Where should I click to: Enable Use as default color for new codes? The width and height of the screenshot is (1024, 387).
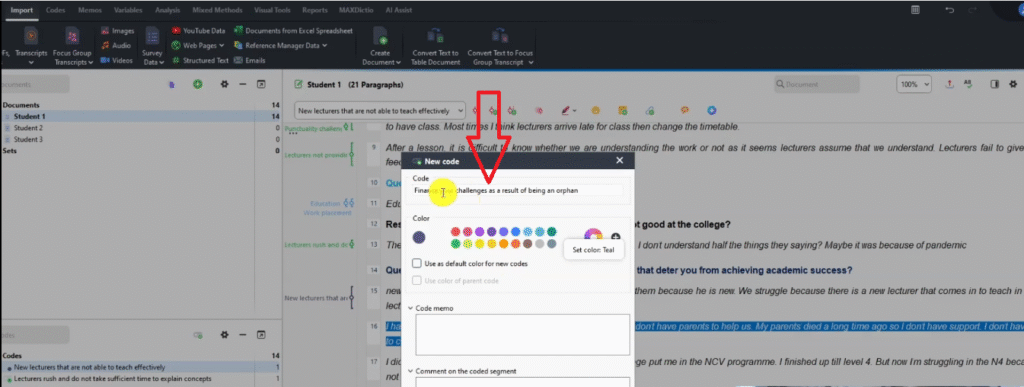[417, 264]
